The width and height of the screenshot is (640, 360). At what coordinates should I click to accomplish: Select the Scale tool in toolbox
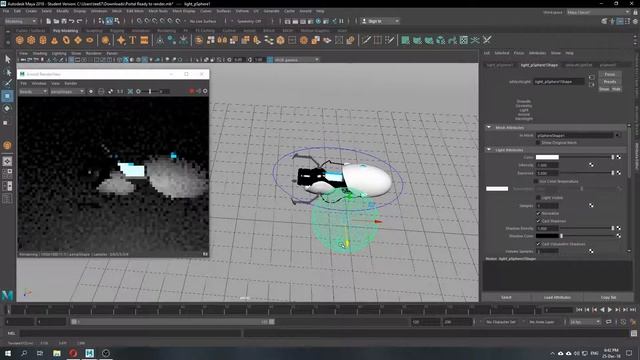6,122
